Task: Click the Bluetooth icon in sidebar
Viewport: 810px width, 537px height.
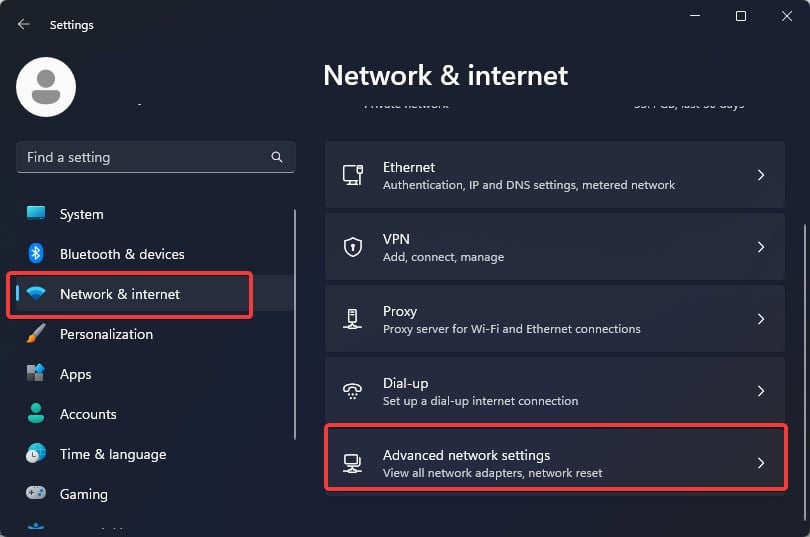Action: tap(36, 254)
